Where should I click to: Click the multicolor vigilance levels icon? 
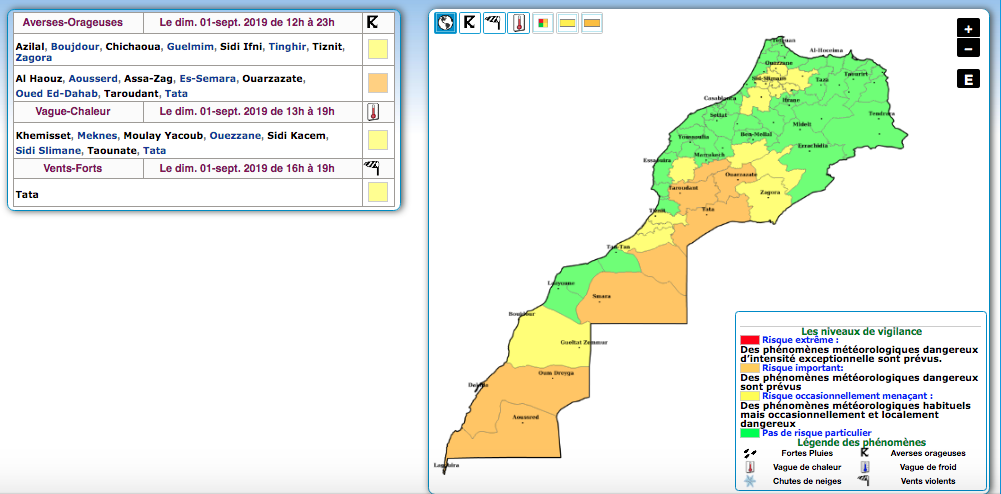[x=543, y=23]
